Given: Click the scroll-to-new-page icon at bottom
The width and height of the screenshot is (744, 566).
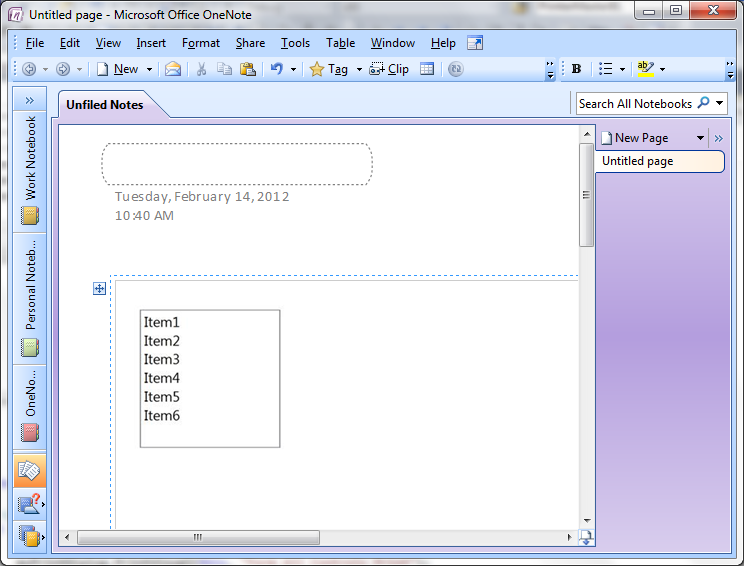Looking at the screenshot, I should tap(586, 538).
